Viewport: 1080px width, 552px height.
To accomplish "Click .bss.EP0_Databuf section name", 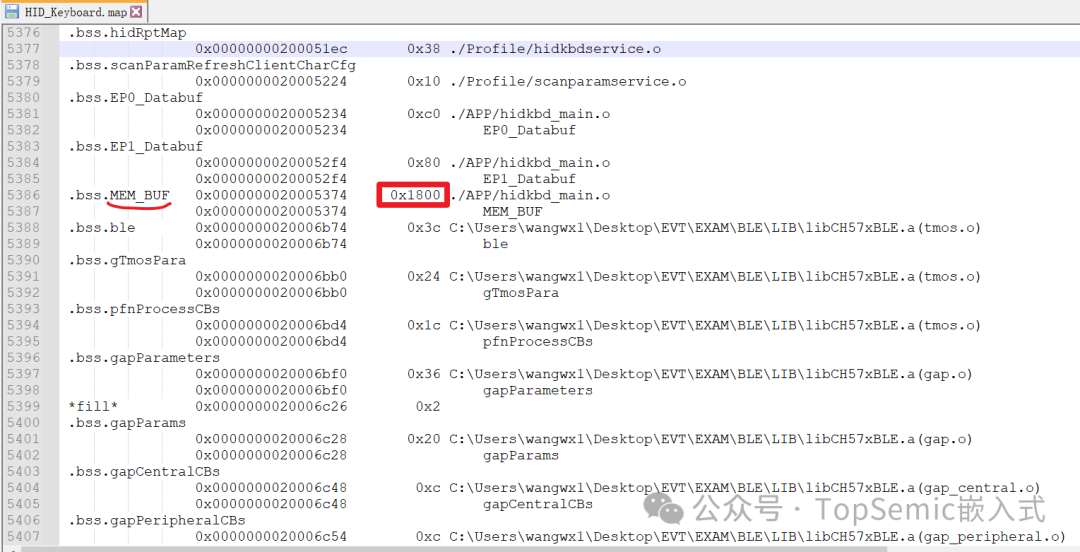I will click(x=135, y=98).
